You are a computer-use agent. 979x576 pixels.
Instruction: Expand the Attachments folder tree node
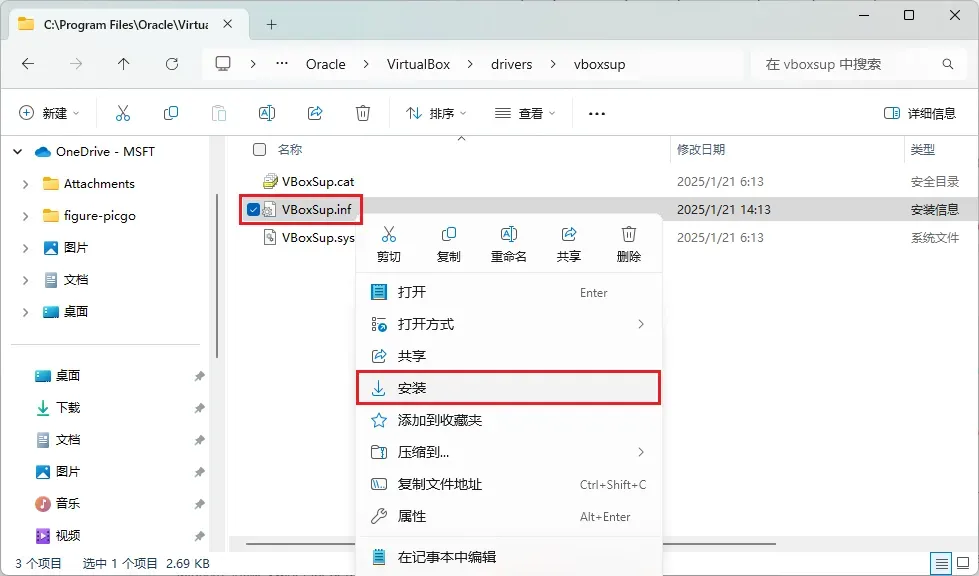(26, 184)
